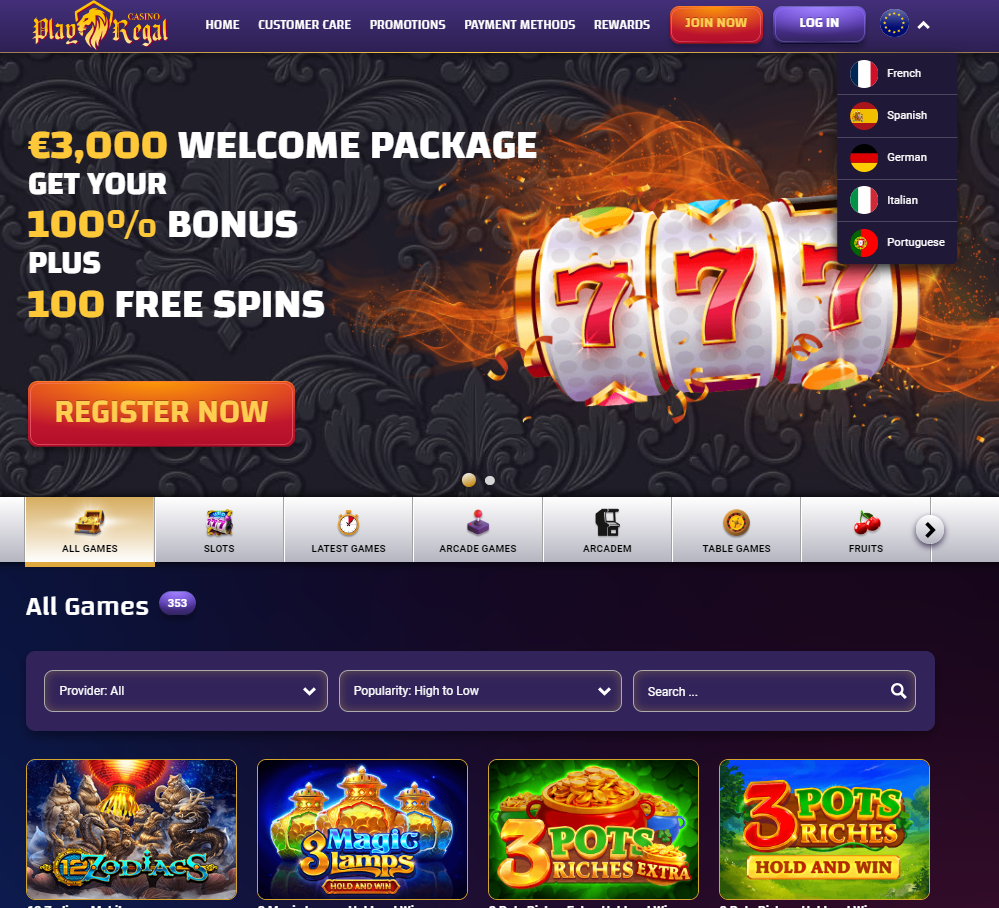This screenshot has height=908, width=999.
Task: Click the search magnifier icon
Action: (x=898, y=691)
